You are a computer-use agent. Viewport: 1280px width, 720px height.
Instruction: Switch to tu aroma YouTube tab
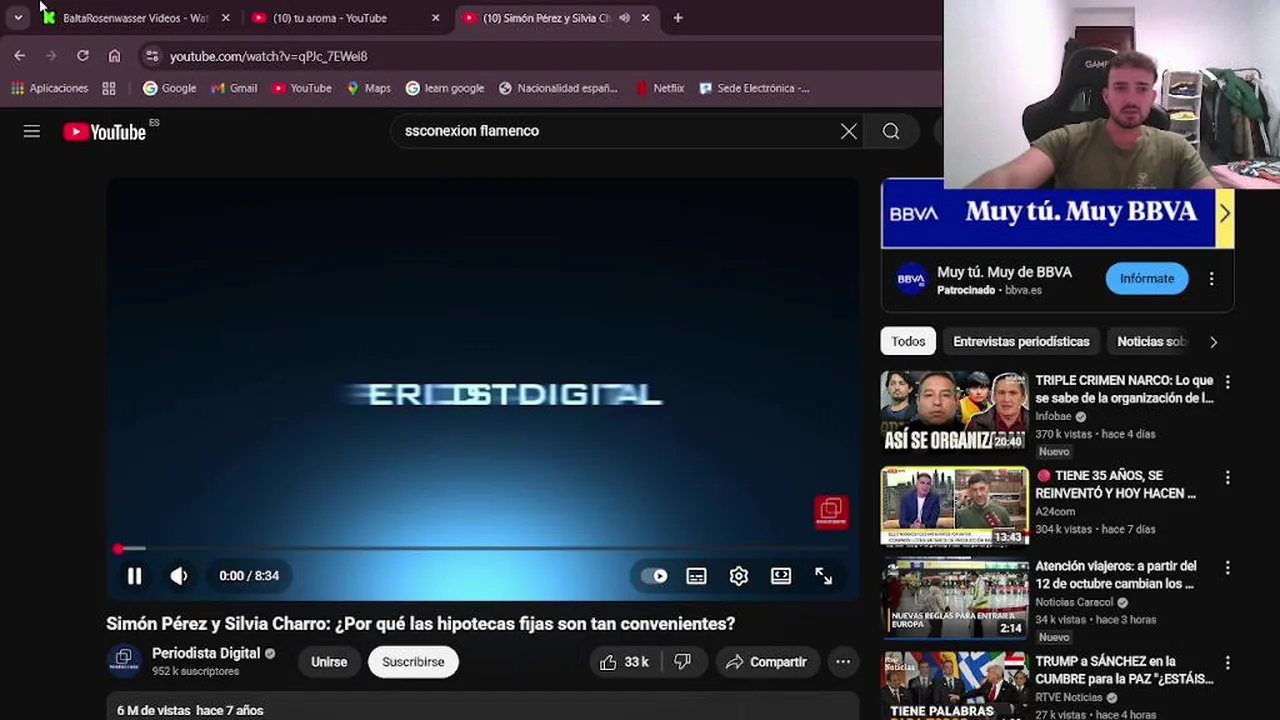[x=330, y=18]
